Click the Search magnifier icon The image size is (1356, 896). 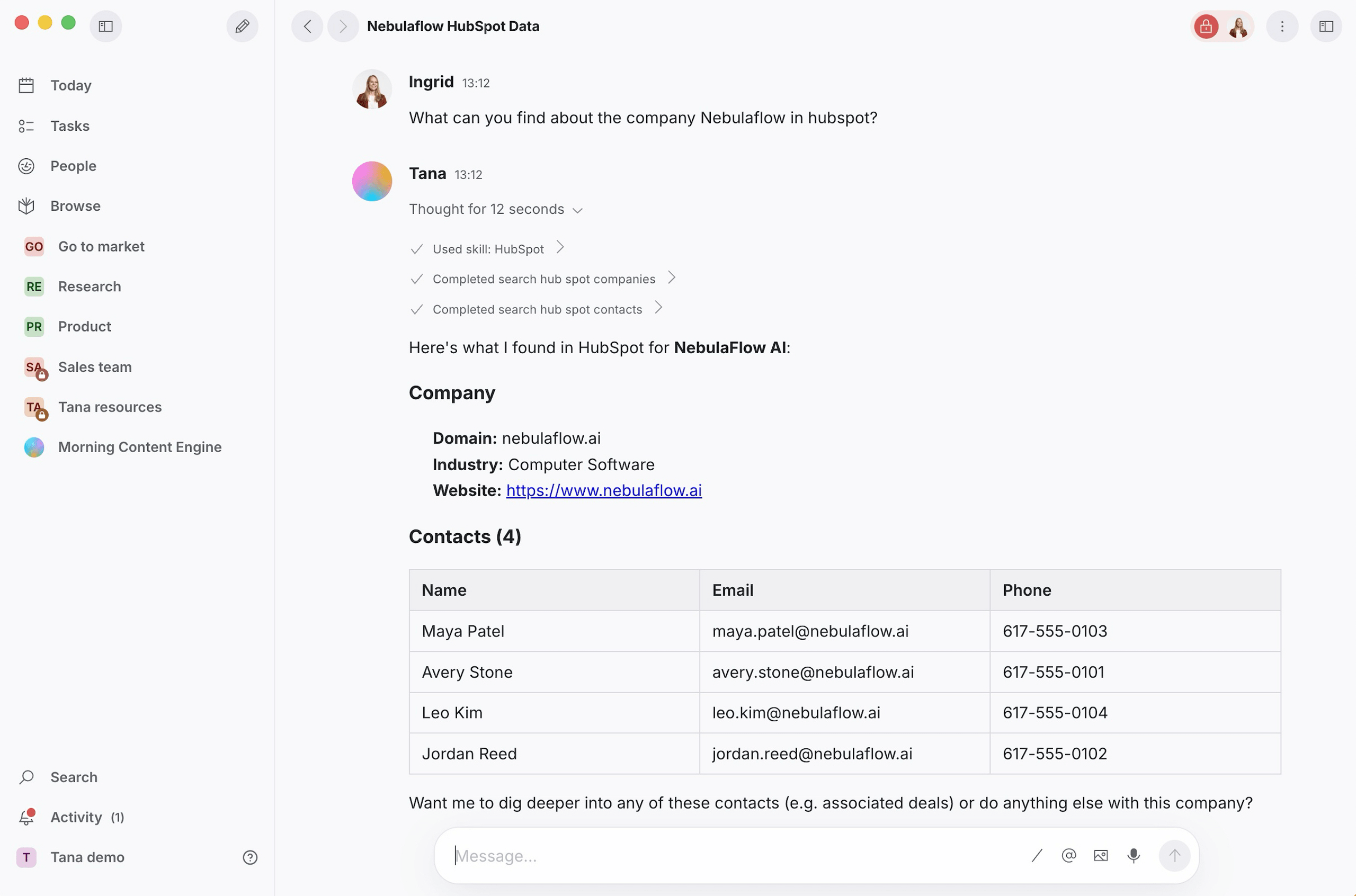pyautogui.click(x=26, y=777)
